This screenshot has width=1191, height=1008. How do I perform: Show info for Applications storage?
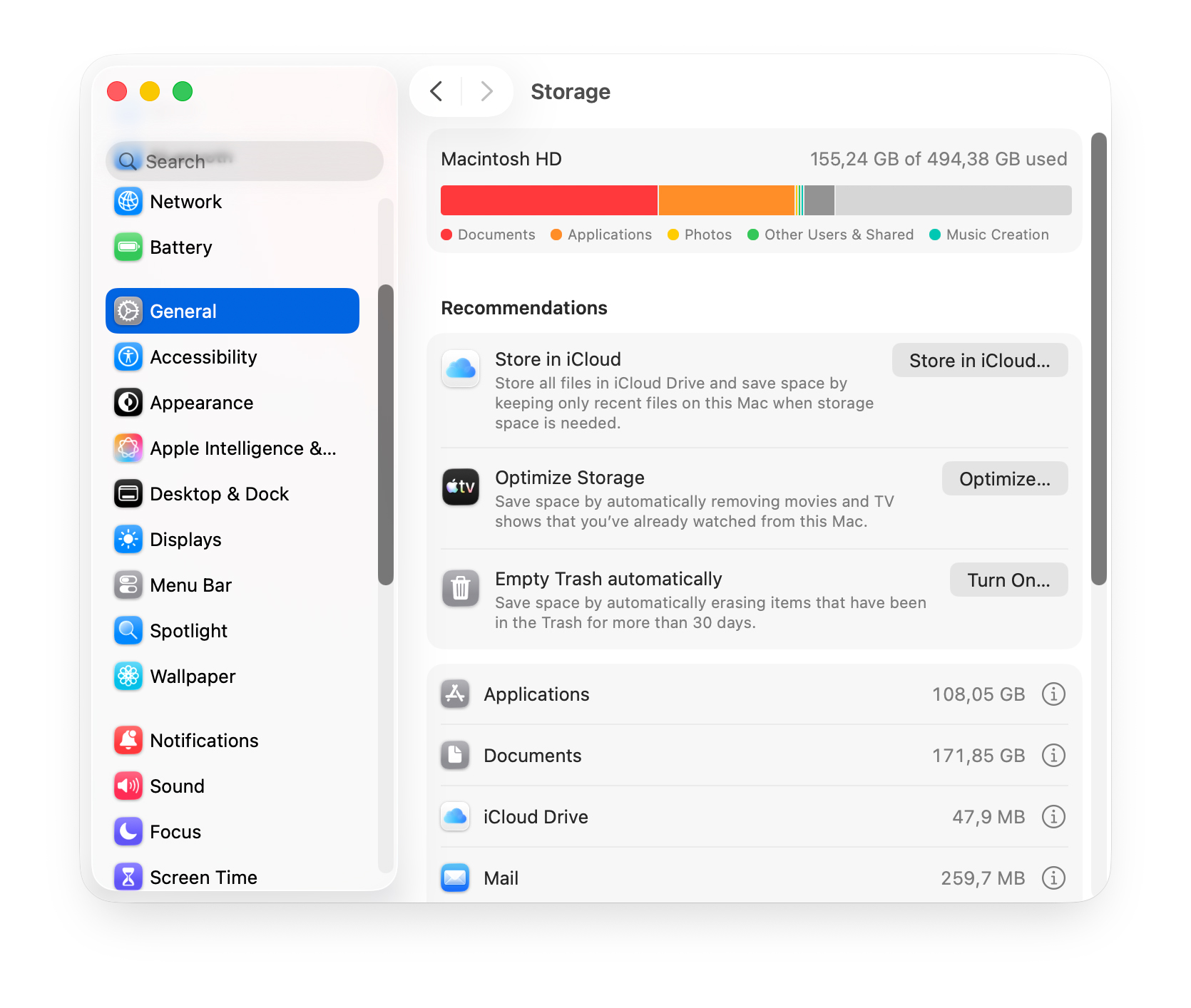[x=1053, y=694]
